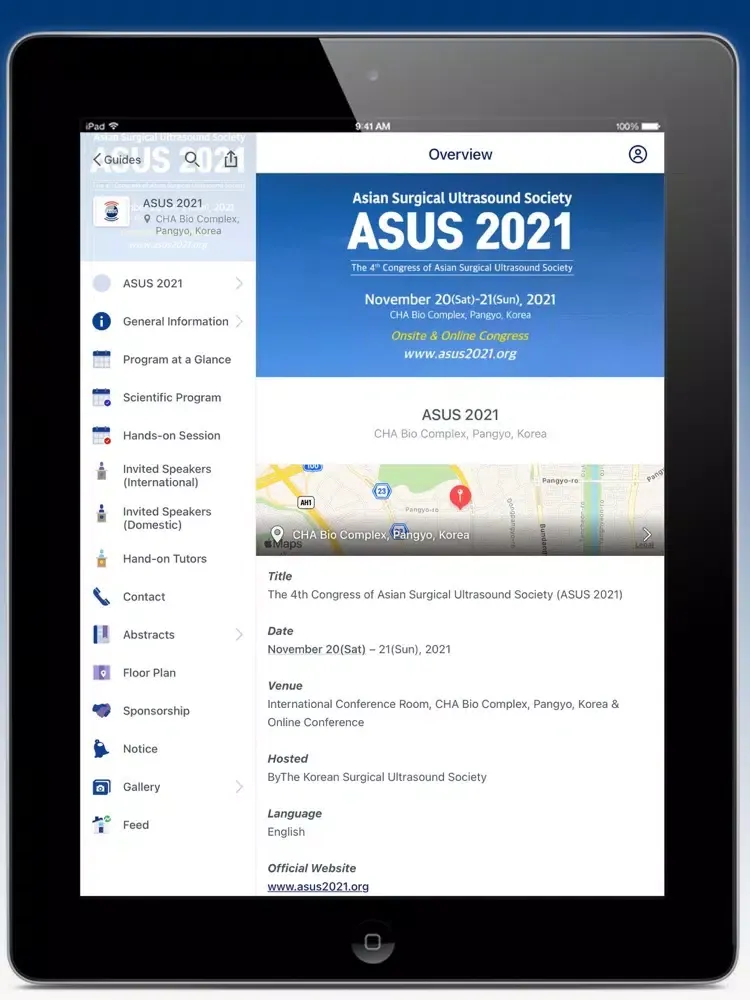Tap the Apple Maps logo
The height and width of the screenshot is (1000, 750).
(283, 544)
